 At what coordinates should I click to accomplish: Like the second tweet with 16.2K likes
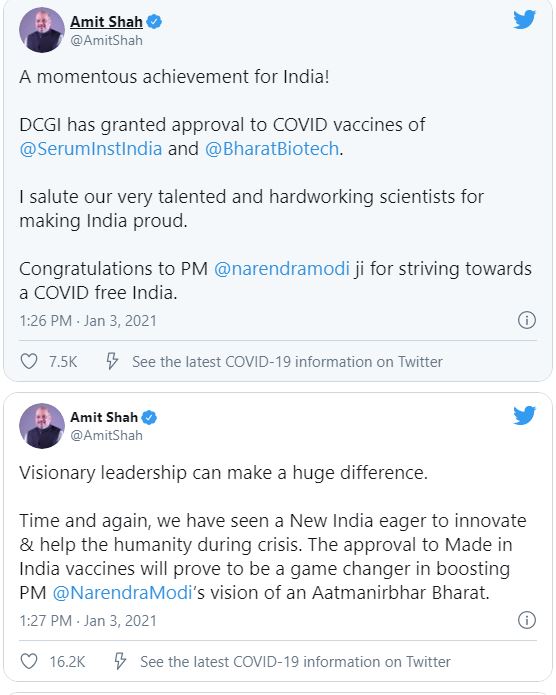pyautogui.click(x=29, y=662)
